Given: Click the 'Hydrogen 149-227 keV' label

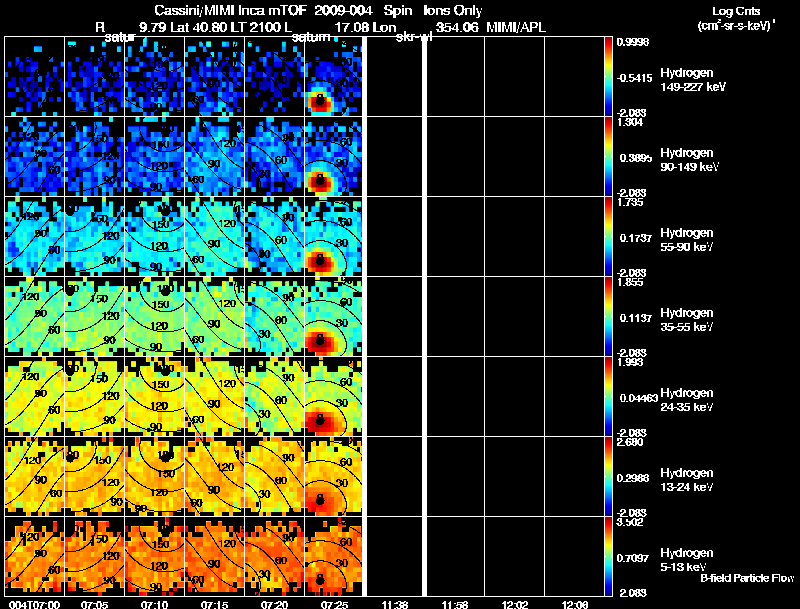Looking at the screenshot, I should click(x=693, y=80).
